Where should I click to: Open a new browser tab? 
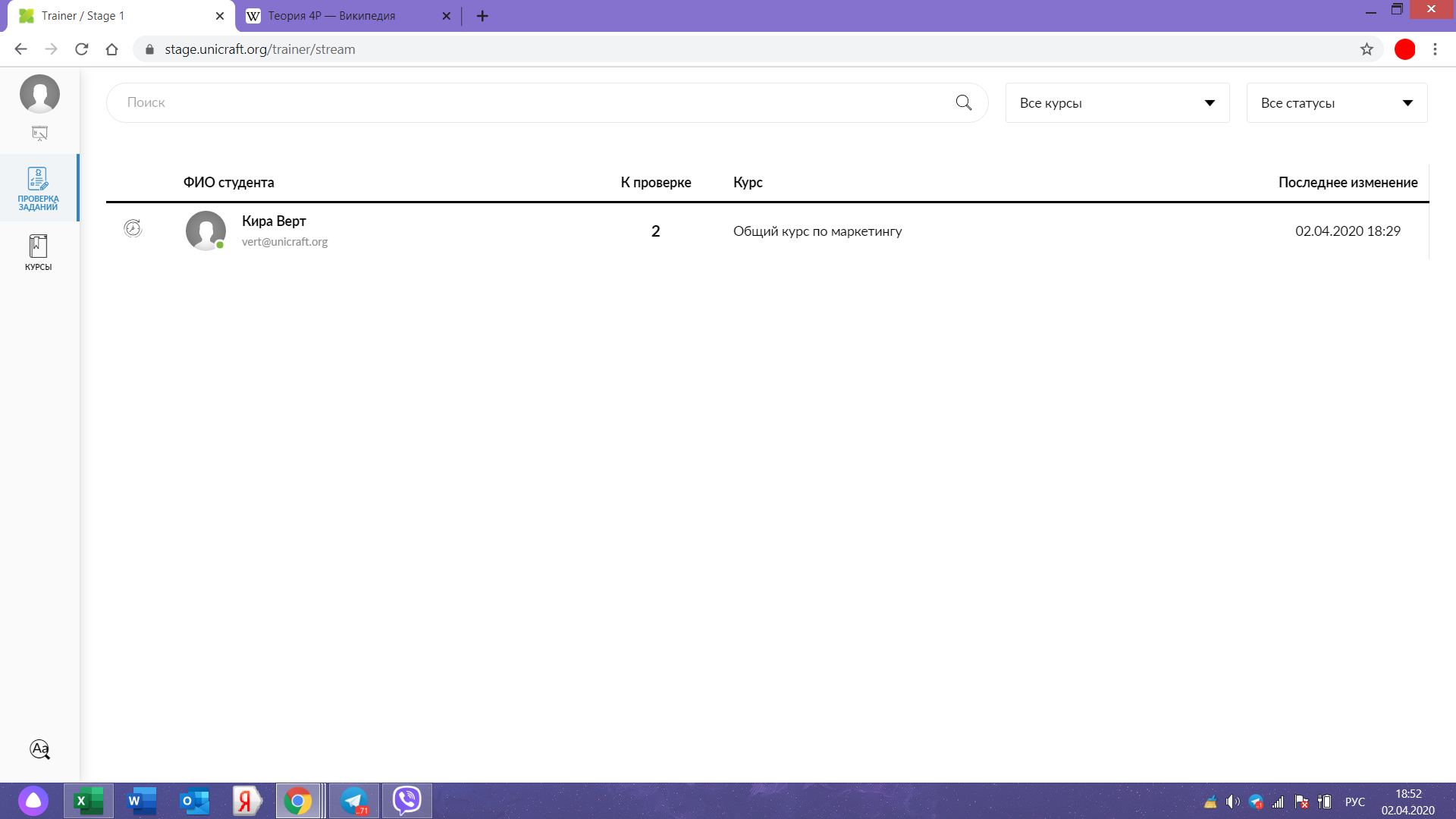tap(482, 16)
